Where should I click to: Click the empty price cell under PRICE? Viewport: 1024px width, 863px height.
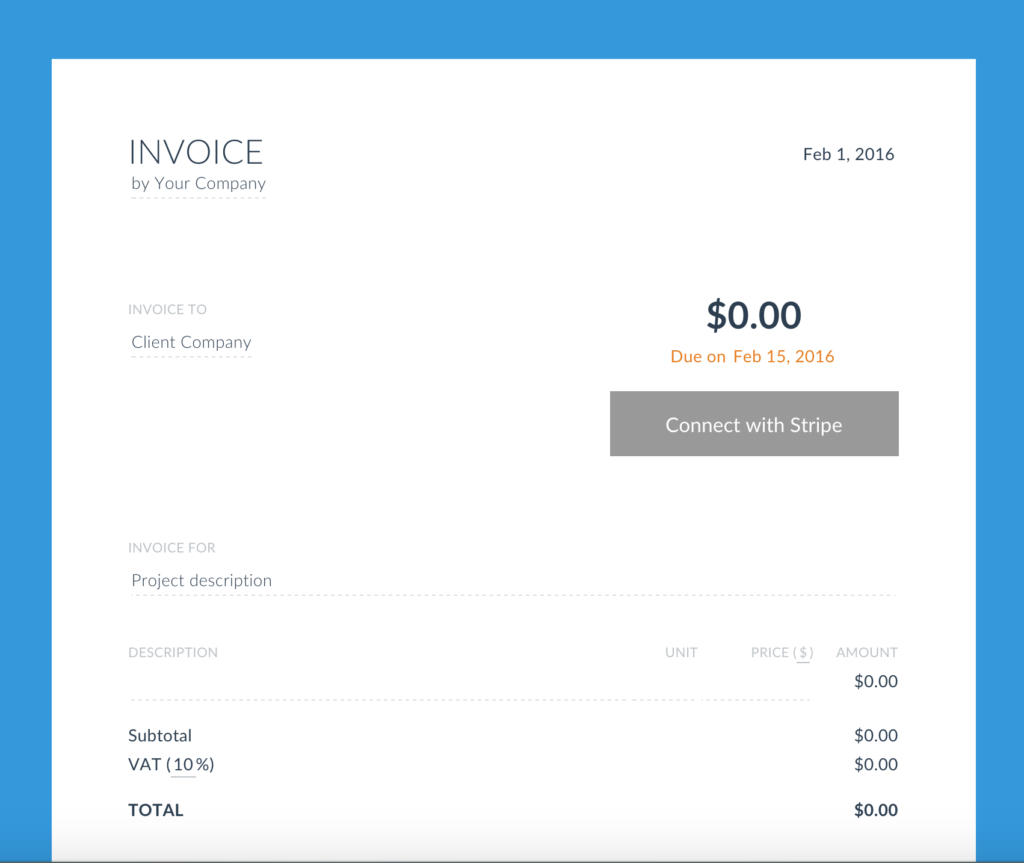775,683
